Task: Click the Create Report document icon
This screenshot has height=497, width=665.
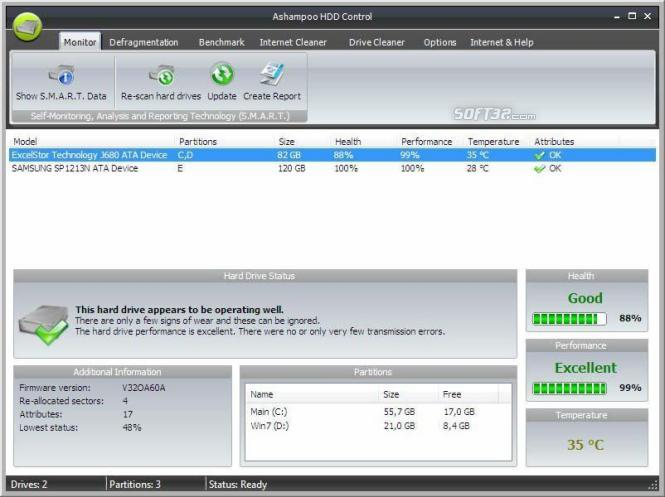Action: (x=272, y=74)
